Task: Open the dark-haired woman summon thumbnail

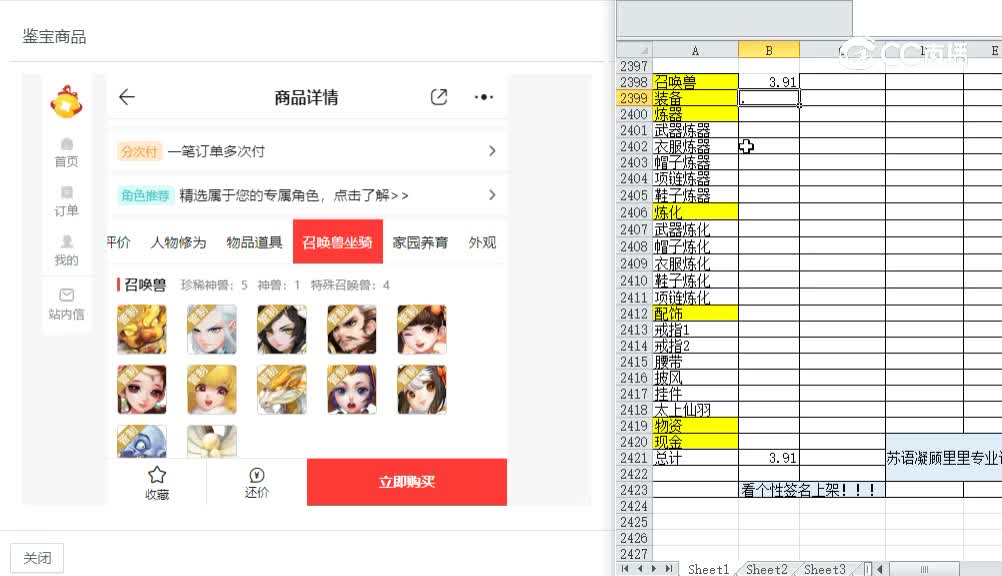Action: [x=282, y=329]
